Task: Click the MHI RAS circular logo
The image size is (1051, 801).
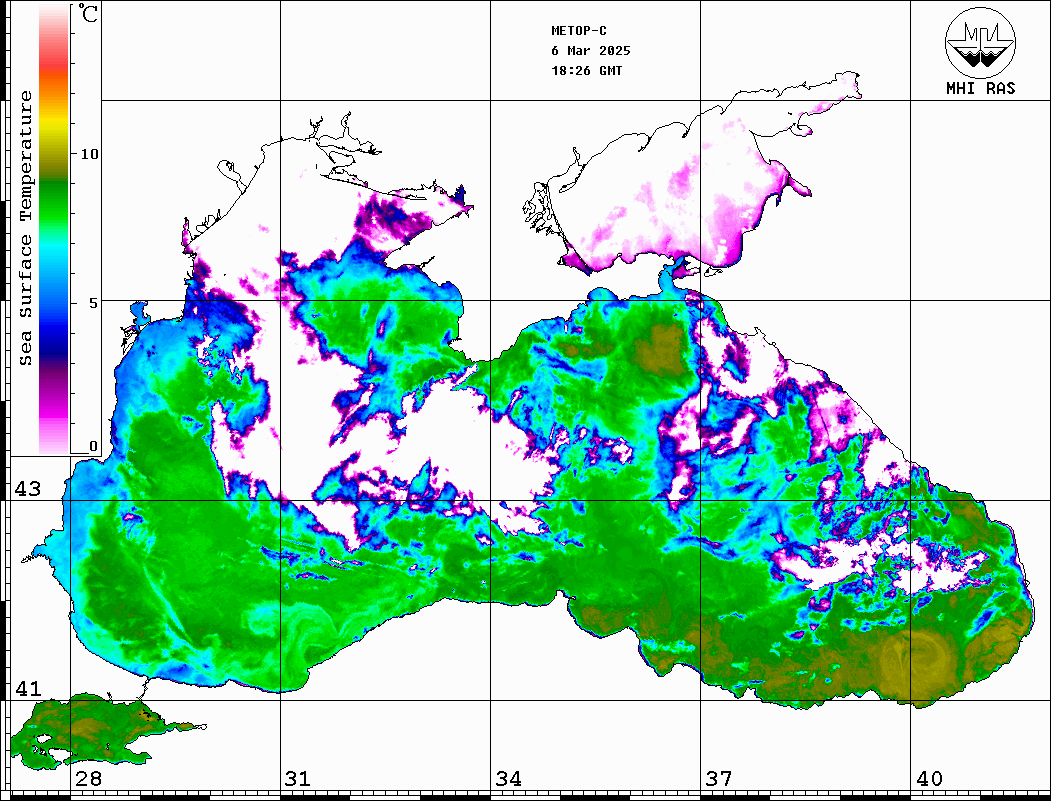Action: pyautogui.click(x=980, y=42)
